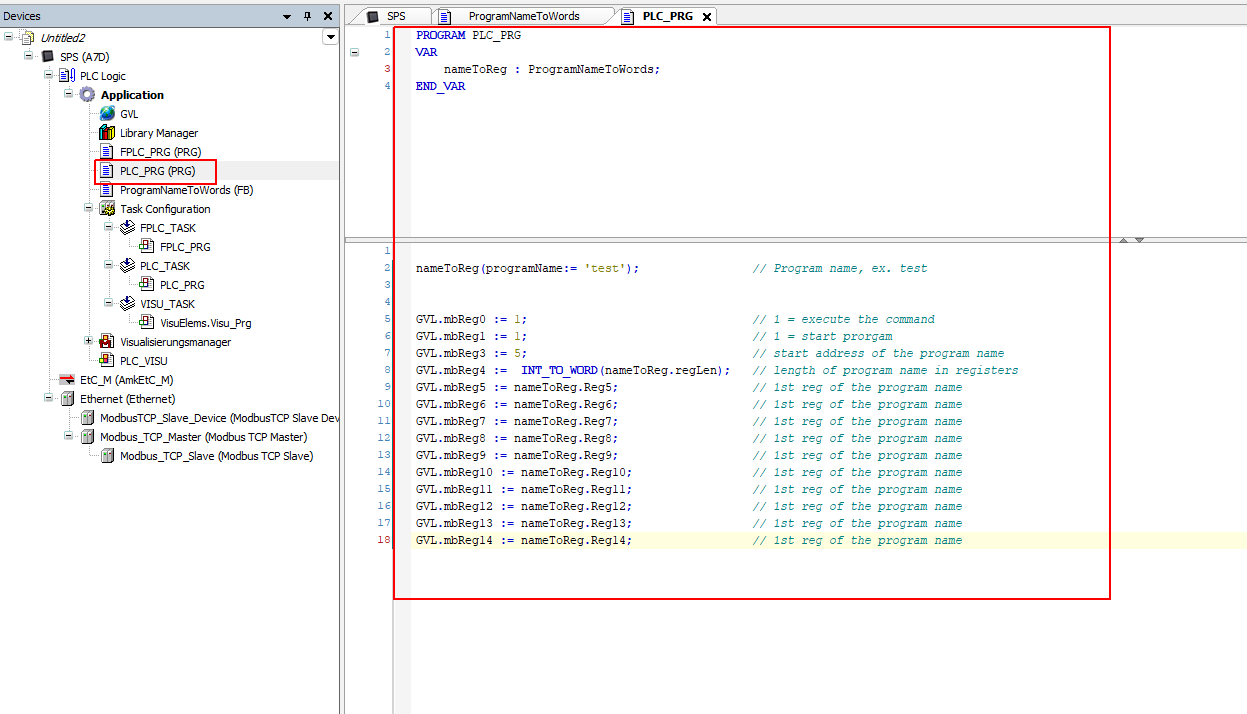Click the 'GVL.mbReg0 := 1;' statement
This screenshot has width=1247, height=714.
(x=472, y=319)
